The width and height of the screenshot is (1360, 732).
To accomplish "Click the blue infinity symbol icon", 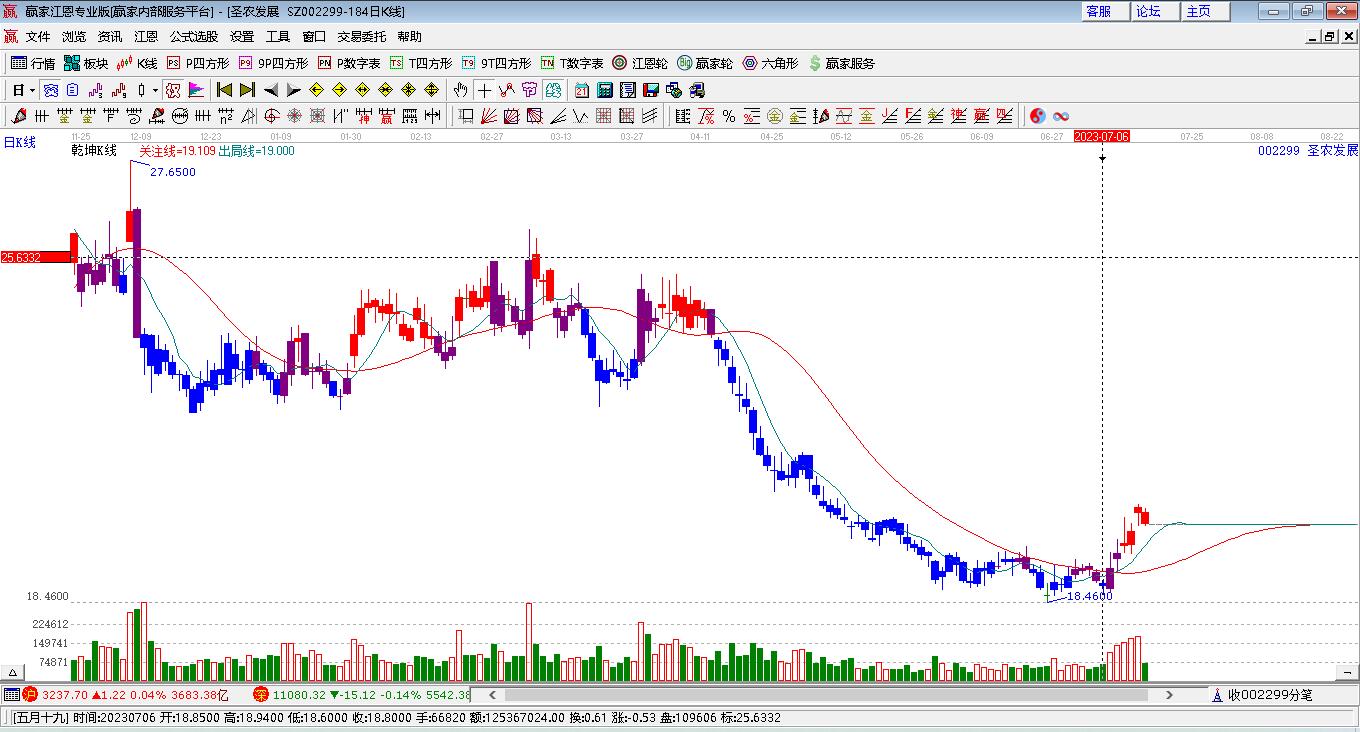I will [x=1061, y=116].
